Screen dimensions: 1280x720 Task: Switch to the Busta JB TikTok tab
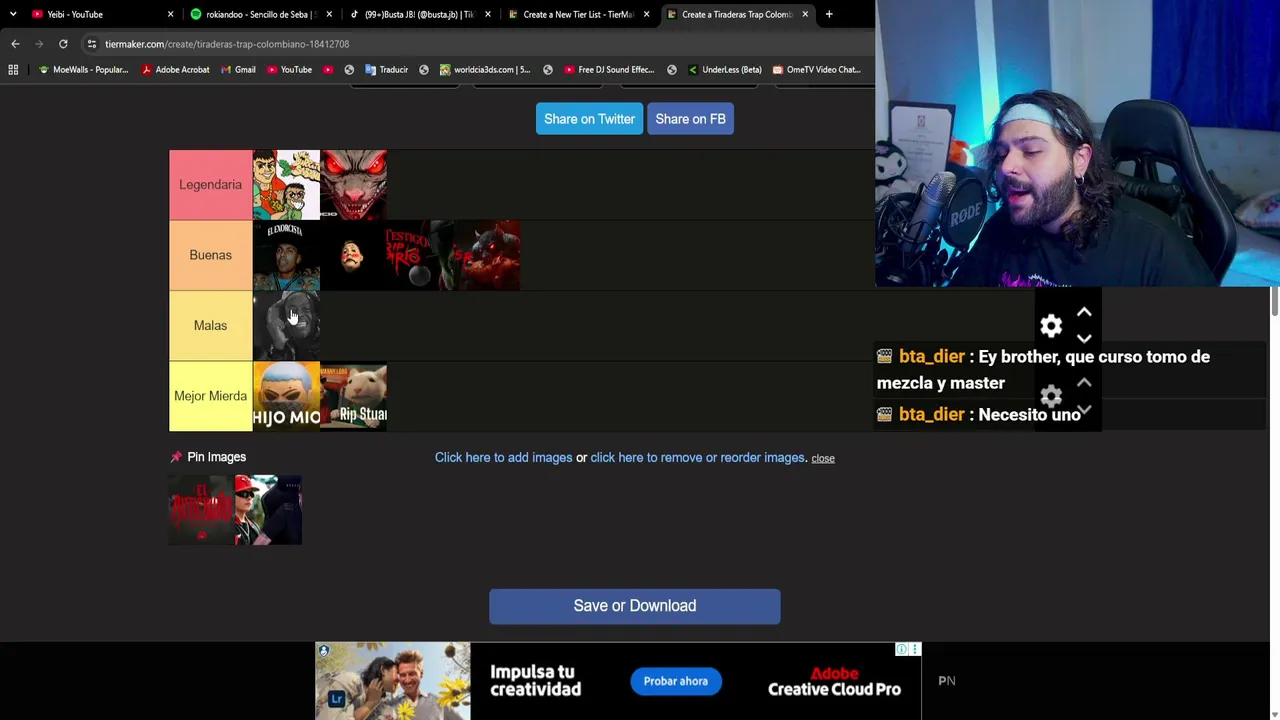(419, 14)
